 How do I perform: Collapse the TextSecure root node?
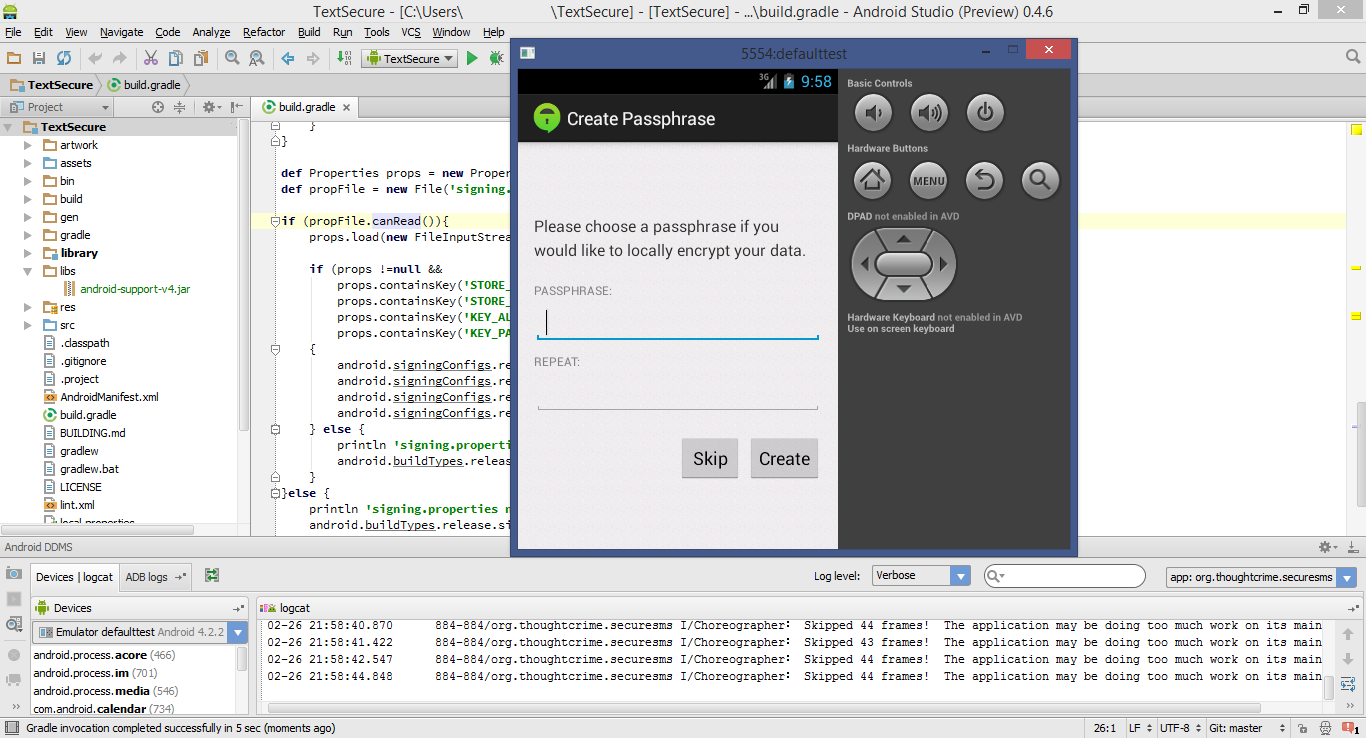click(x=9, y=127)
